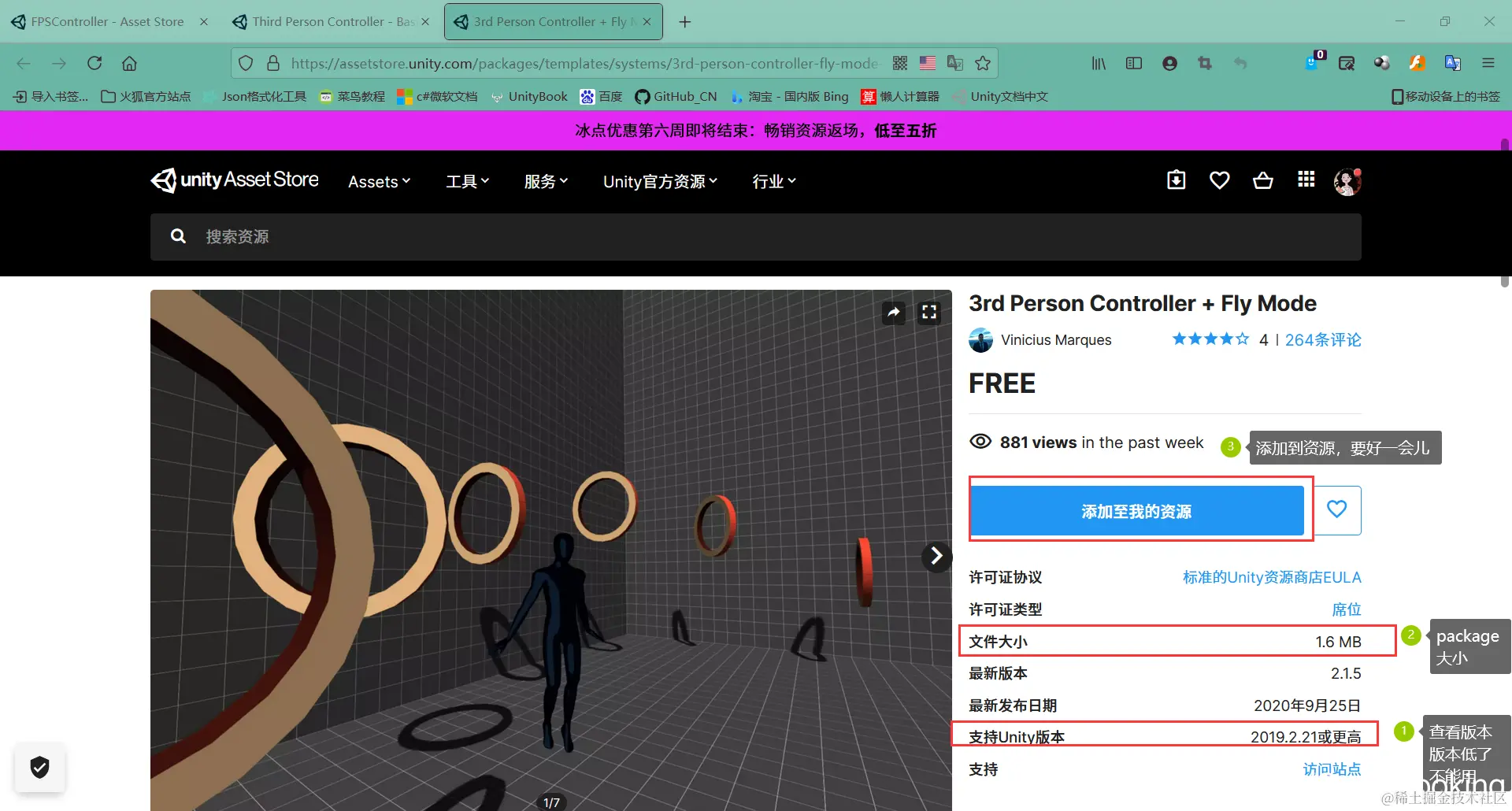Open the GitHub_CN bookmark
This screenshot has height=811, width=1512.
coord(676,96)
